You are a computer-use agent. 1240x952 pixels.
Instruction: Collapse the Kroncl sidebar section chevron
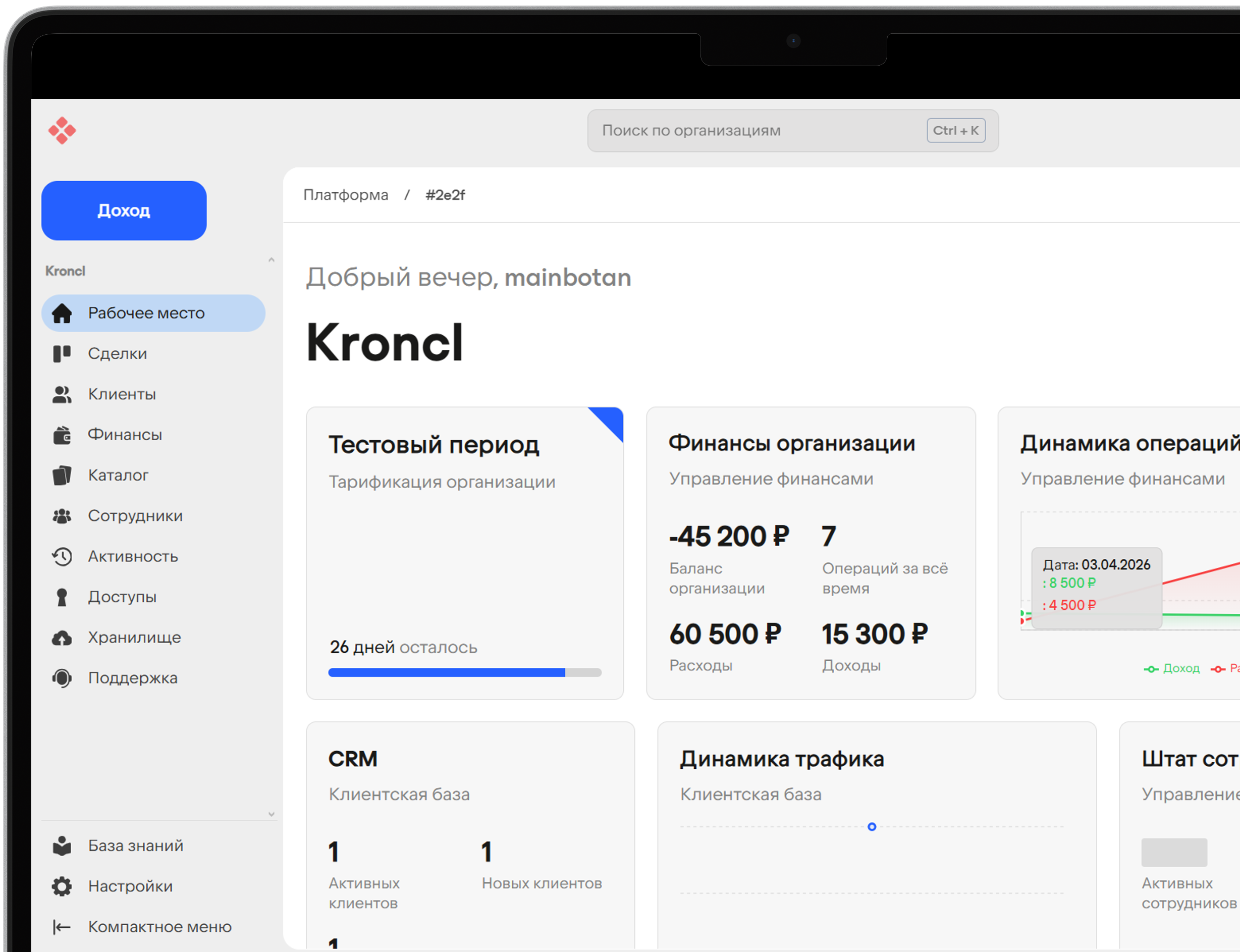[x=272, y=260]
